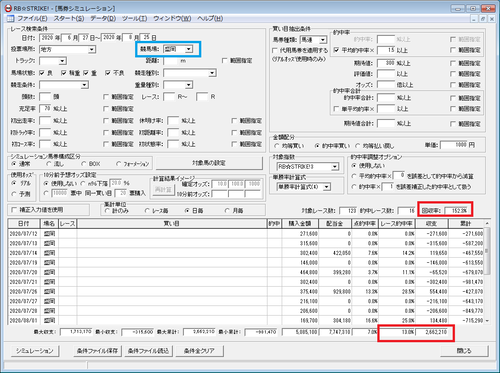Select the 2020/07/26 result row

(x=246, y=292)
